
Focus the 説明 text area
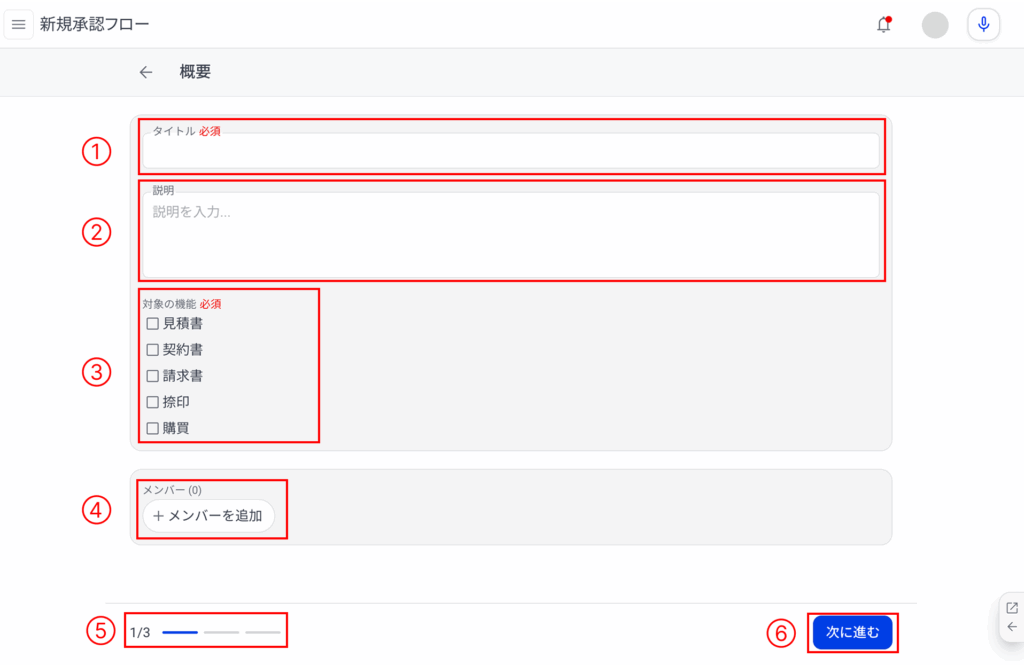(x=511, y=235)
